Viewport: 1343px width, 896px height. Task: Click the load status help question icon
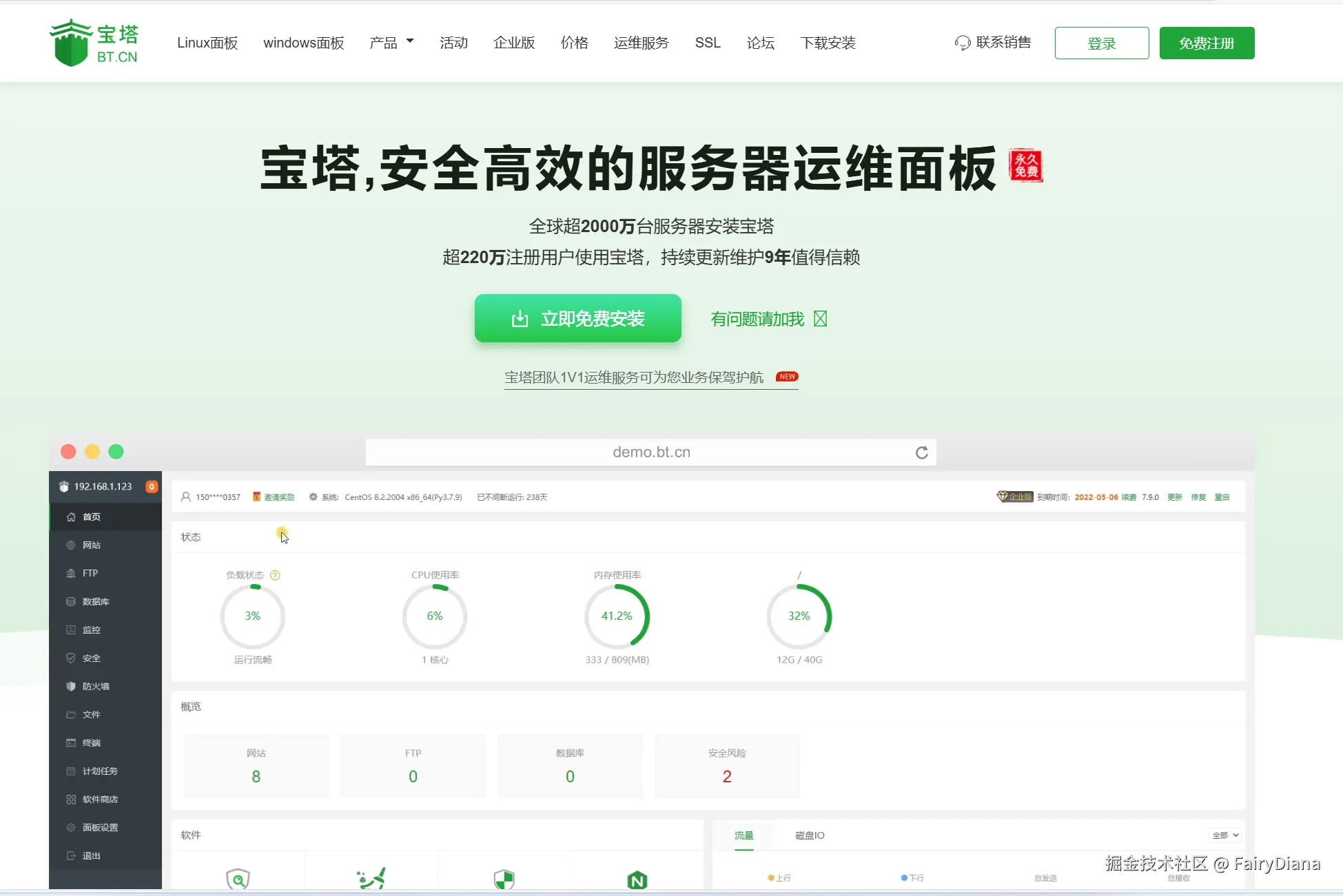(275, 575)
